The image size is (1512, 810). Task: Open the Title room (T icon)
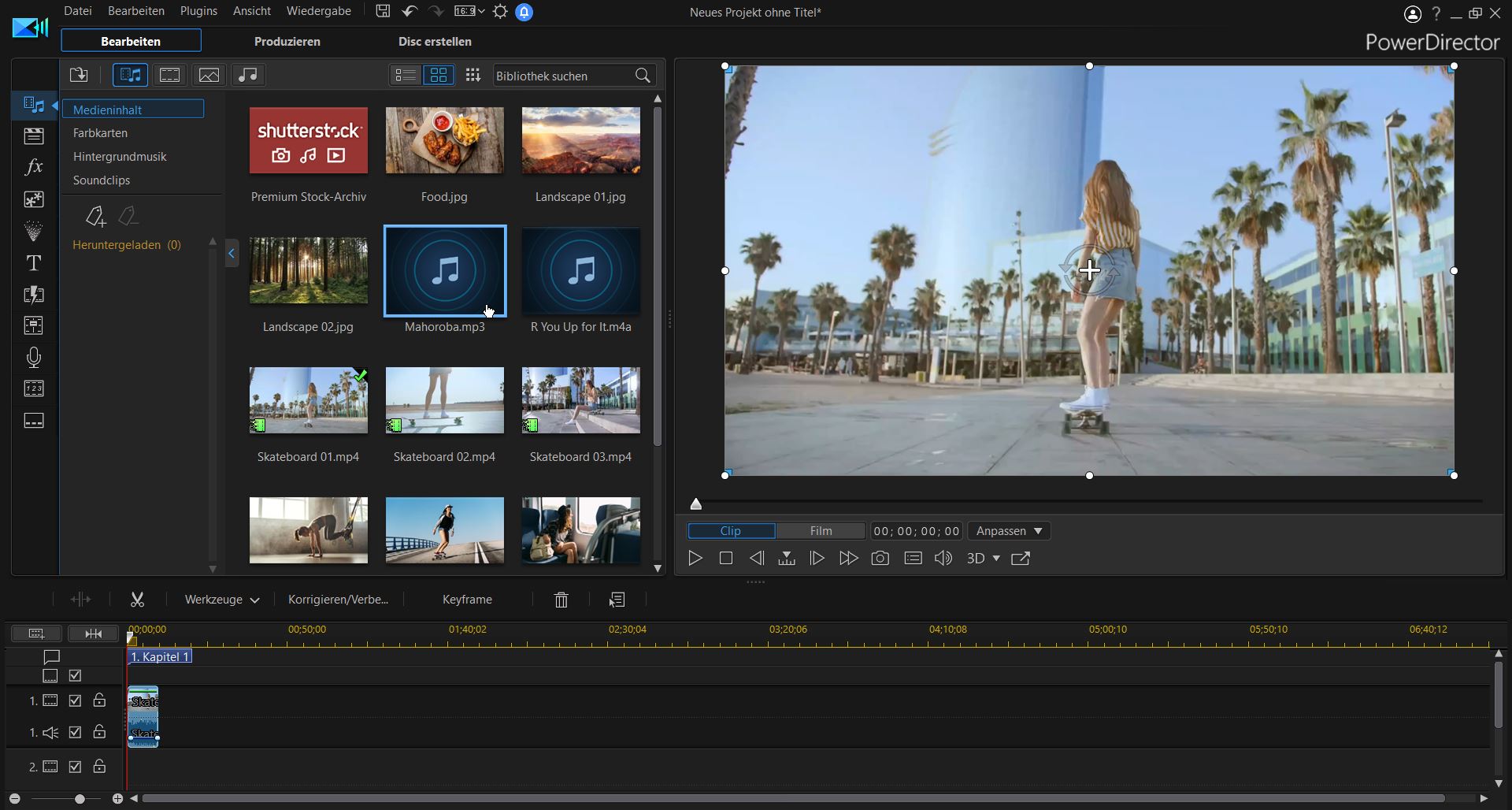(x=34, y=263)
